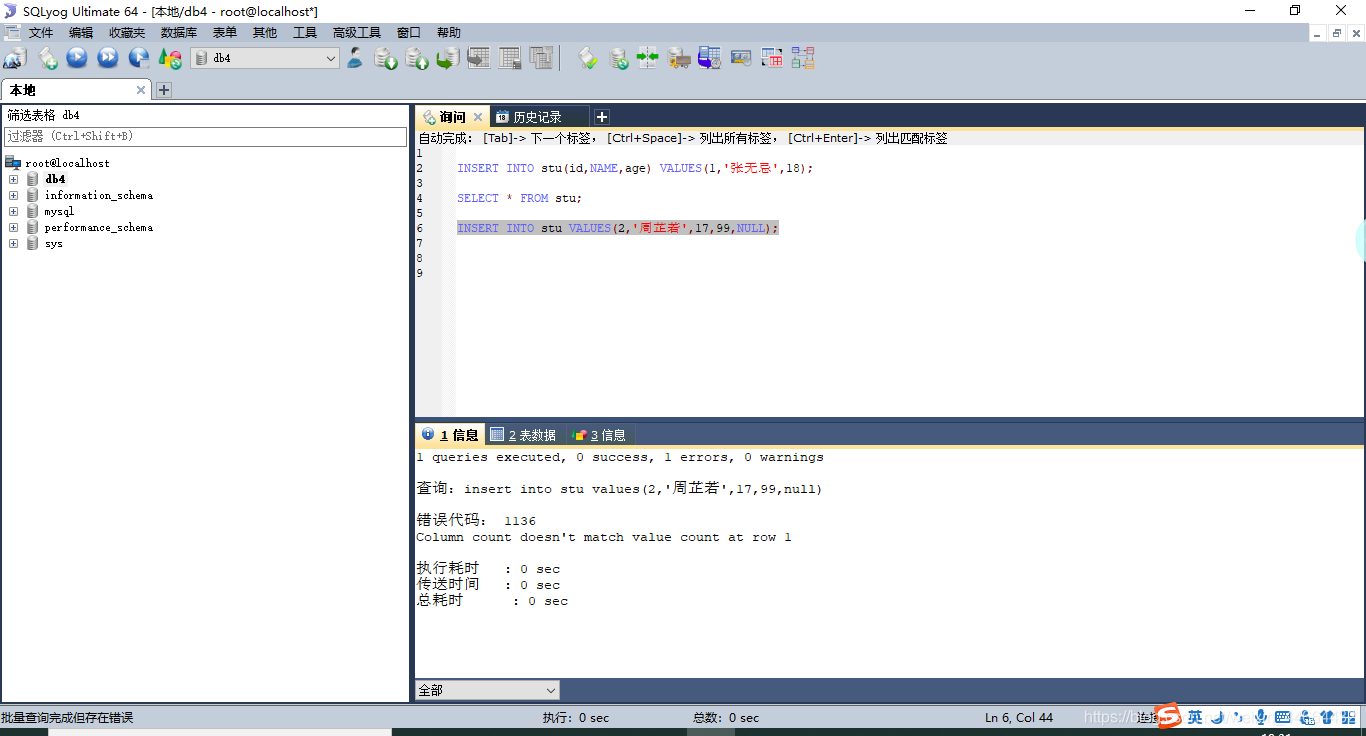Open the 文件 menu
Screen dimensions: 1366x736
click(x=41, y=33)
